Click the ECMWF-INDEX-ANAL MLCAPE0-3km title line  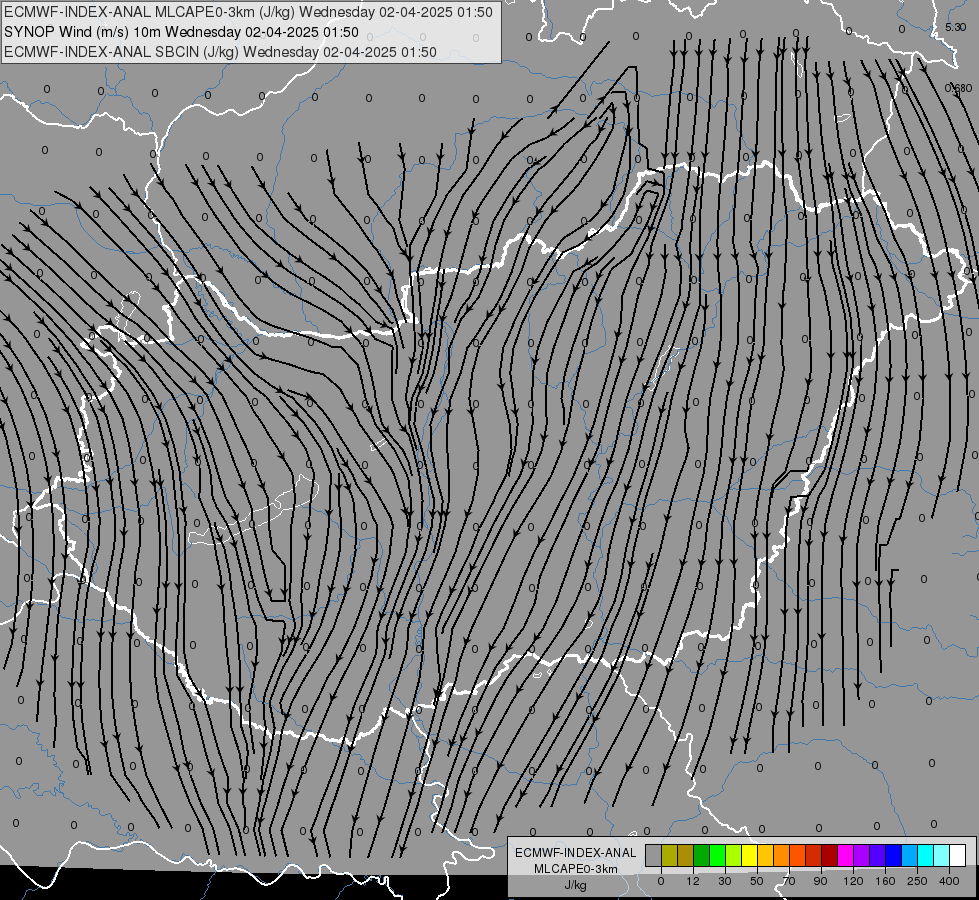(x=248, y=12)
